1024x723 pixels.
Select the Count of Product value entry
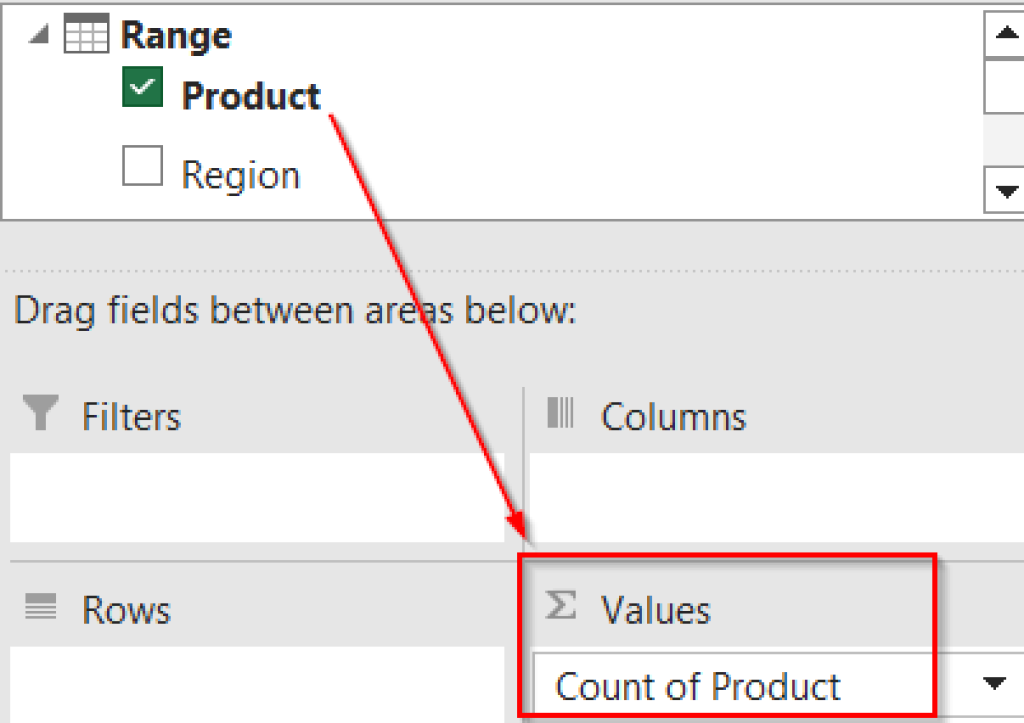700,686
